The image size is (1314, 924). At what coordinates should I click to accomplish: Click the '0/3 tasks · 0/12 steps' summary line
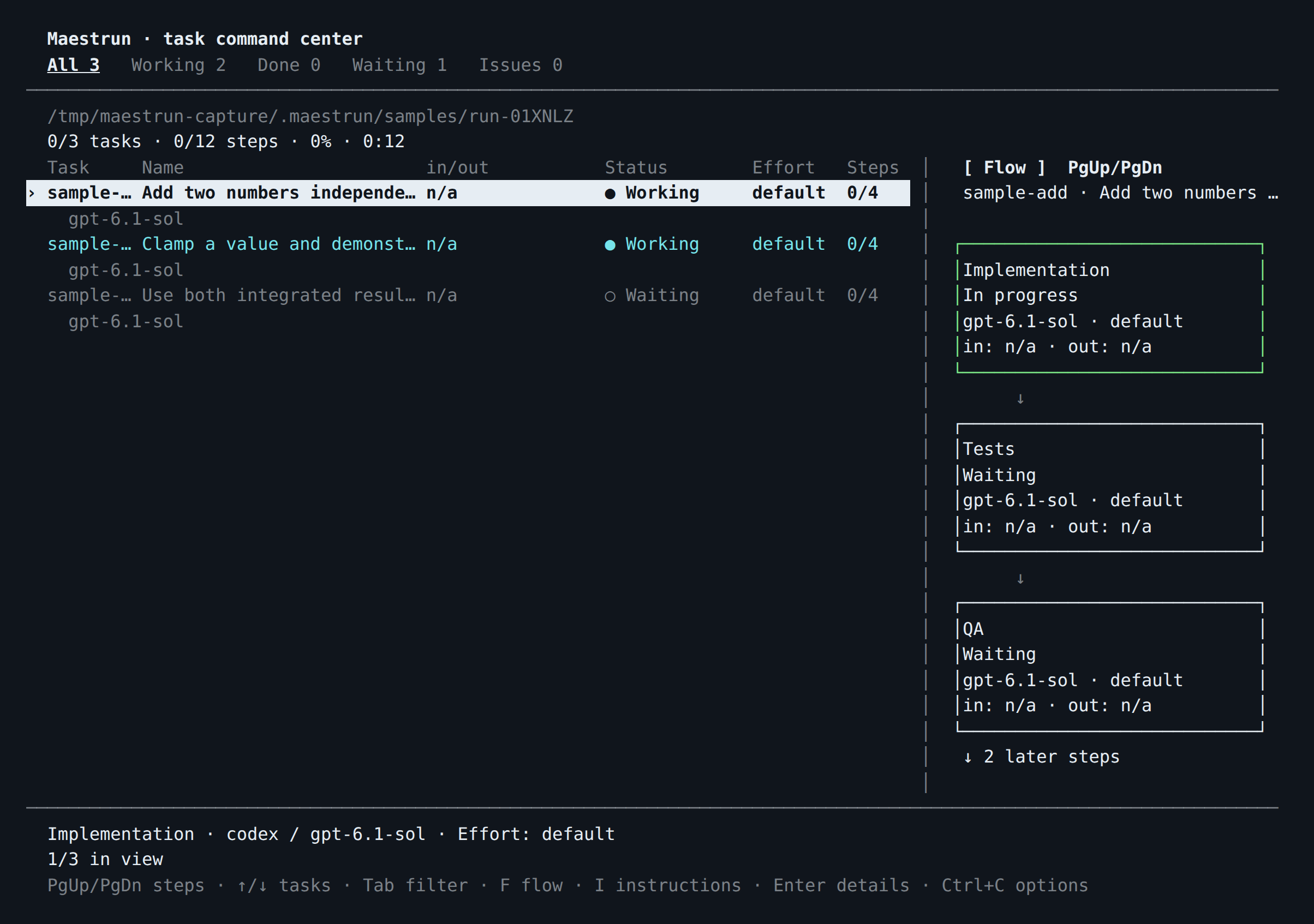pyautogui.click(x=225, y=142)
